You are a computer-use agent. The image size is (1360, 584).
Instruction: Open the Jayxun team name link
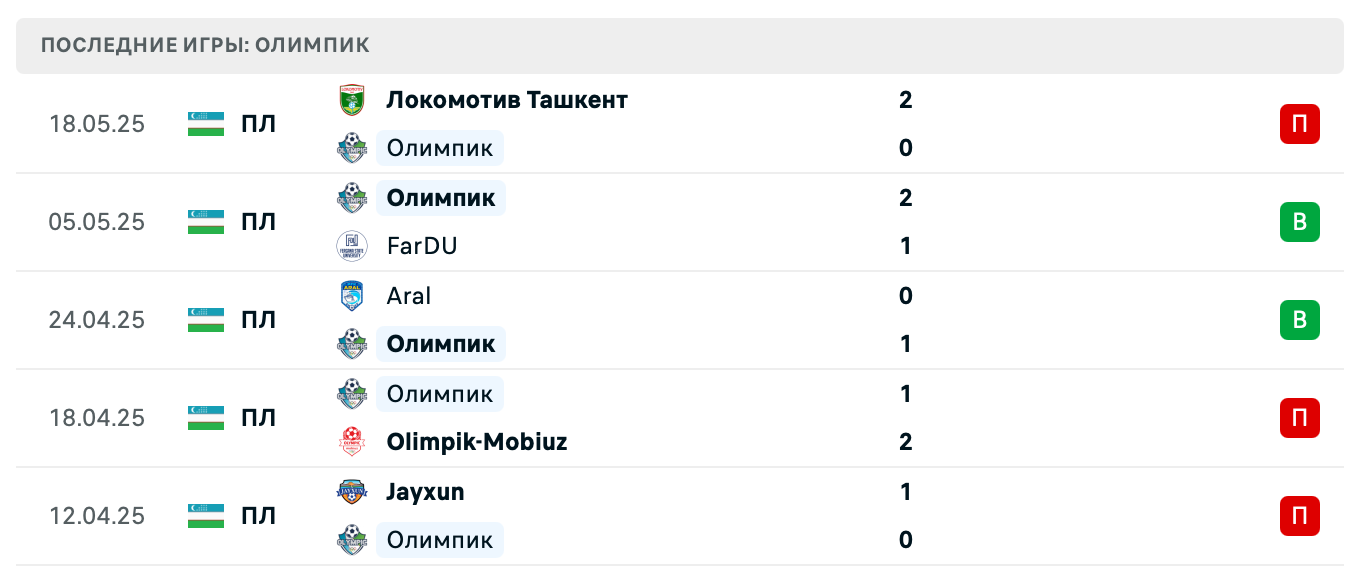tap(424, 492)
